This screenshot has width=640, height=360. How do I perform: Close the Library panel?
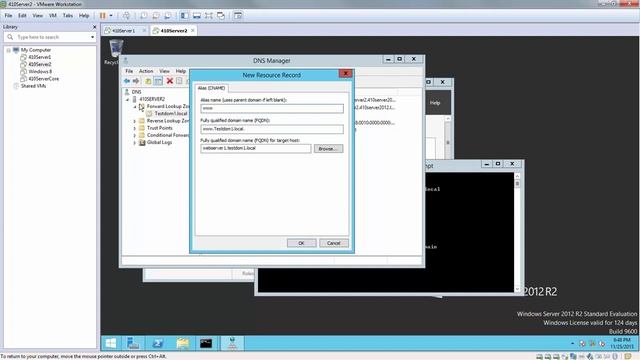94,27
